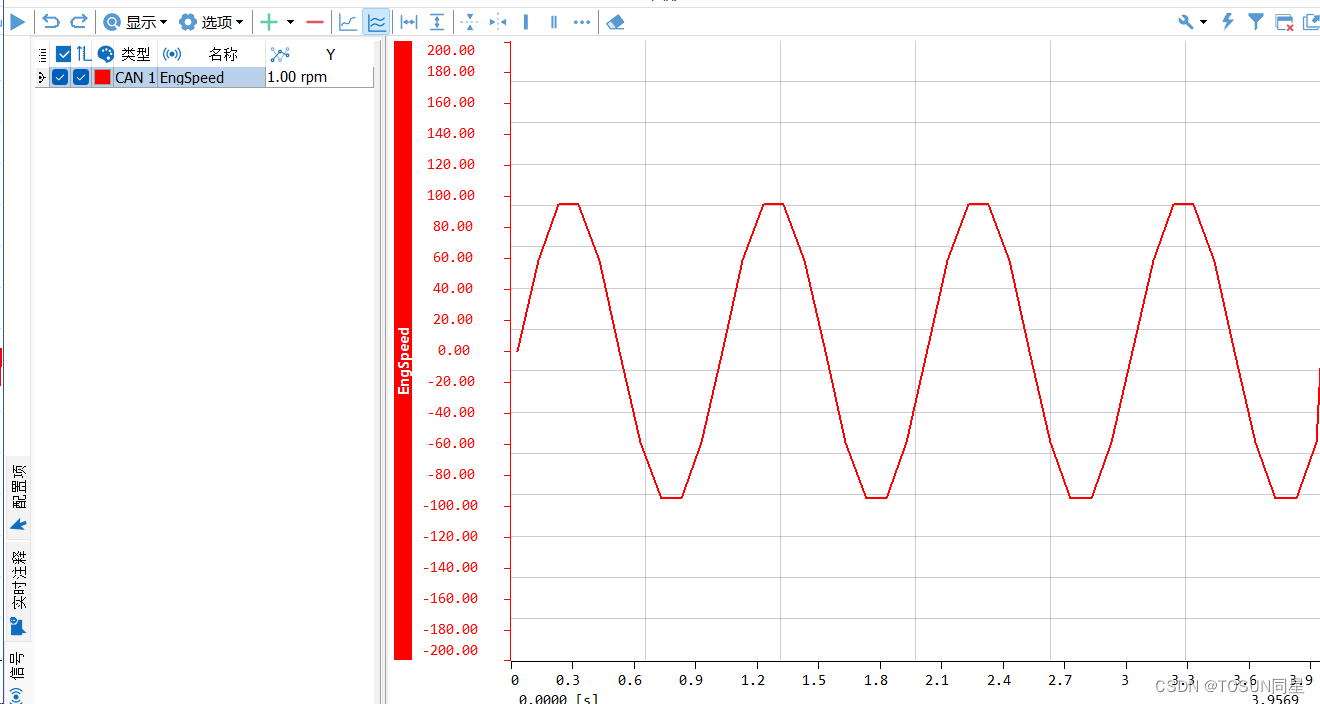Click the 名称 column header
This screenshot has height=704, width=1320.
(223, 54)
